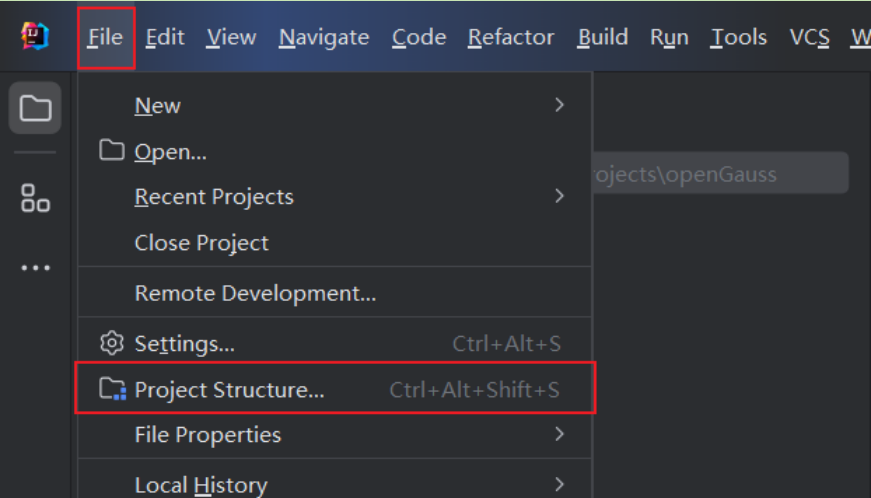This screenshot has width=871, height=498.
Task: Click the gear icon beside Settings
Action: pyautogui.click(x=112, y=343)
